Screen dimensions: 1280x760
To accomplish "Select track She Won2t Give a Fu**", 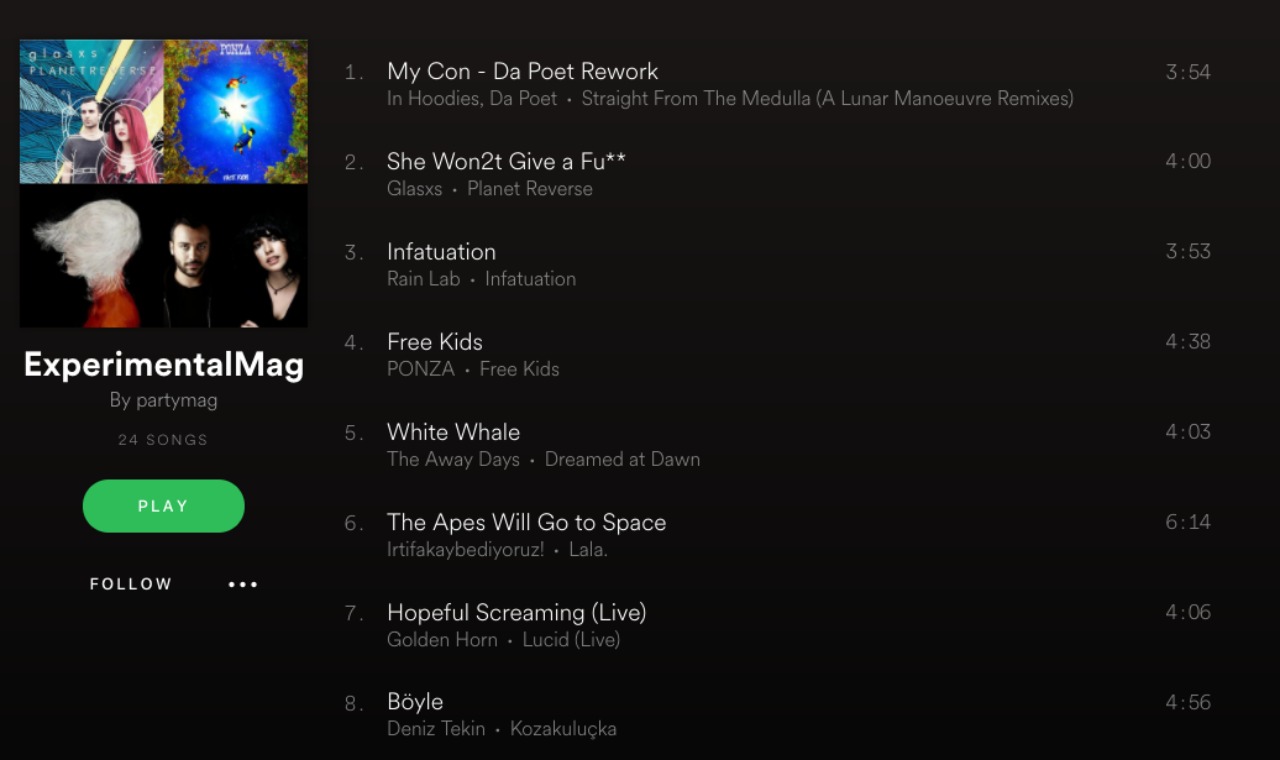I will point(507,161).
